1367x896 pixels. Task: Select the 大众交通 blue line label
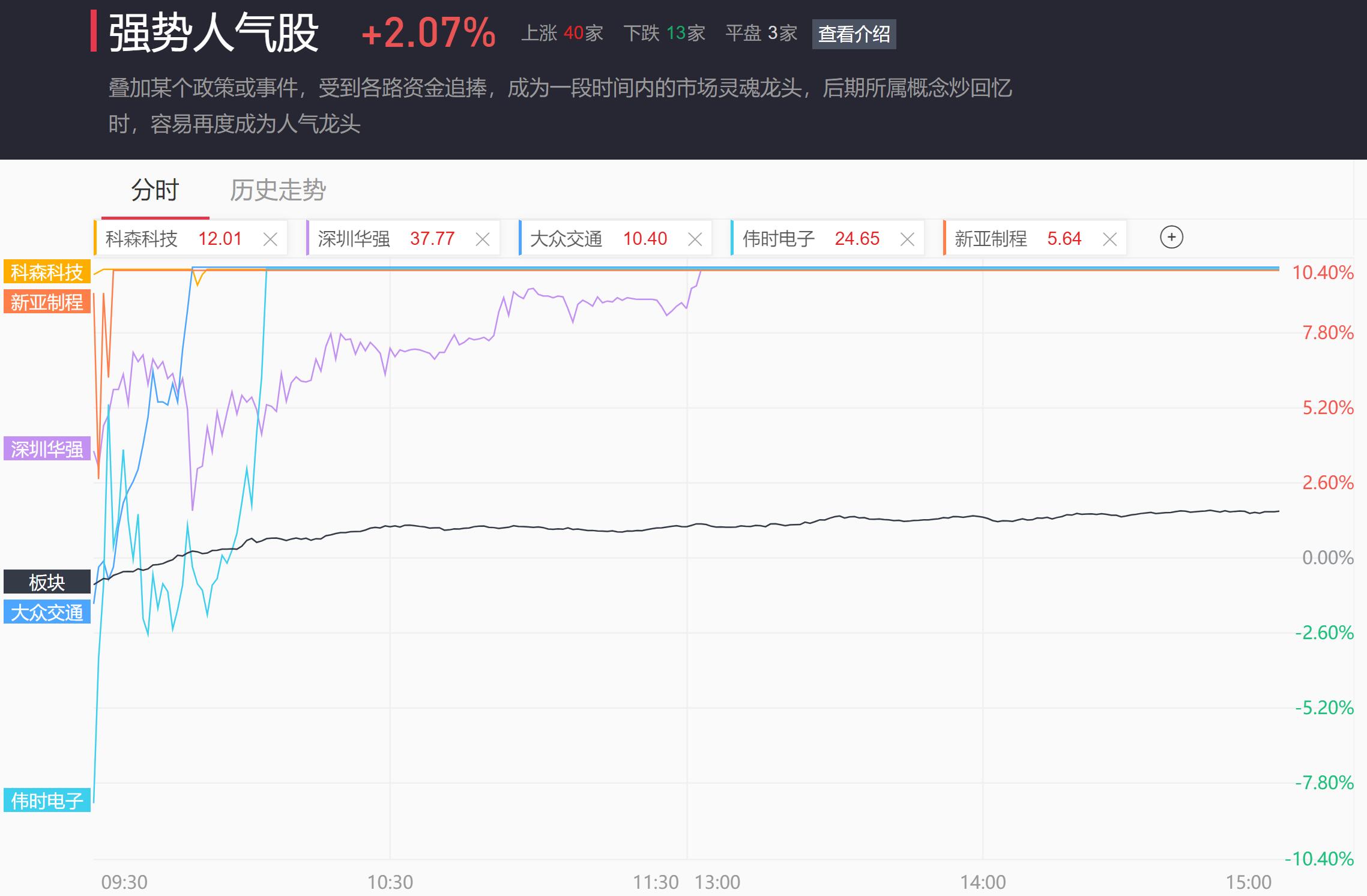click(x=47, y=612)
